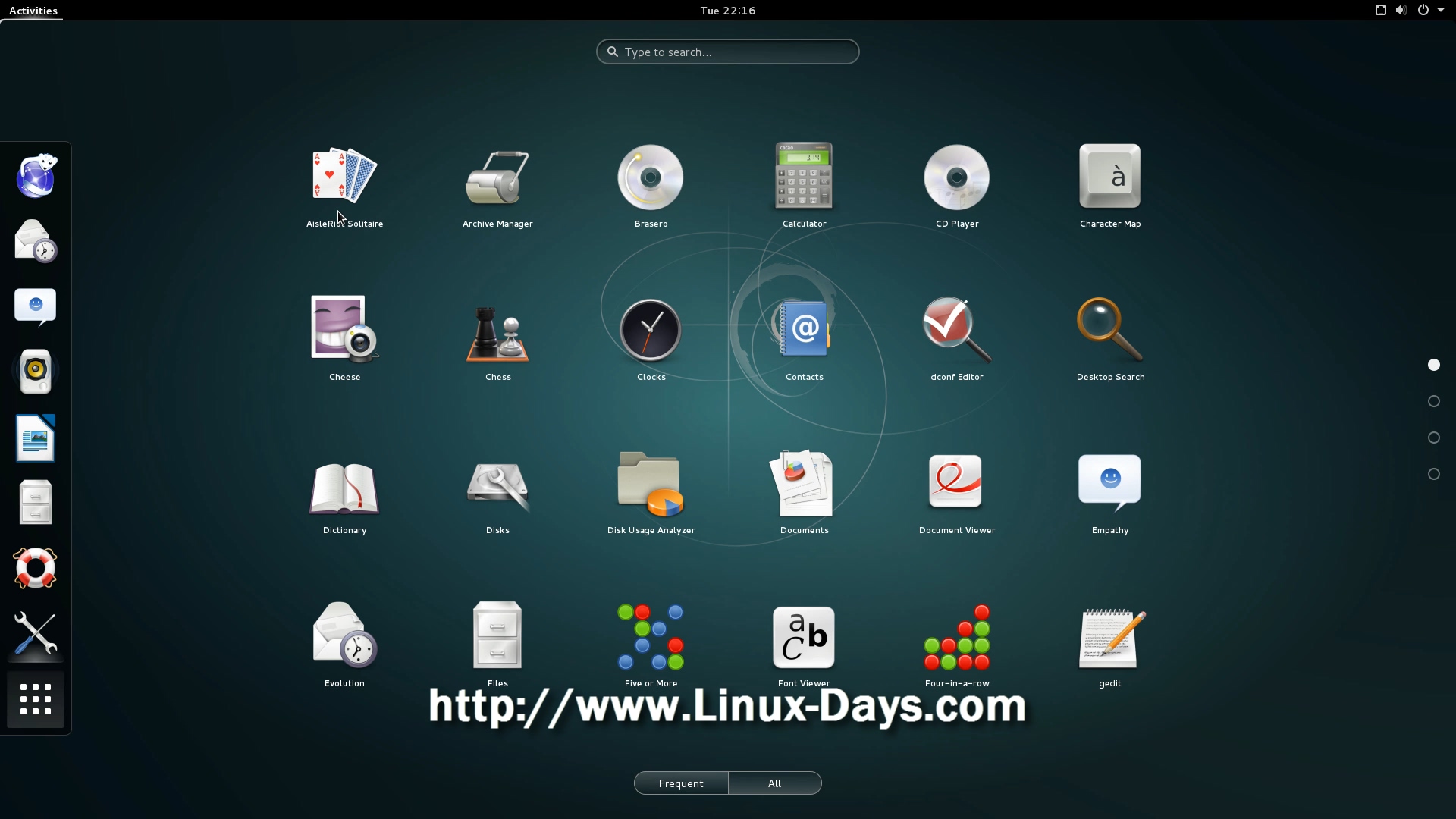Image resolution: width=1456 pixels, height=819 pixels.
Task: Switch to the Frequent apps tab
Action: 681,783
